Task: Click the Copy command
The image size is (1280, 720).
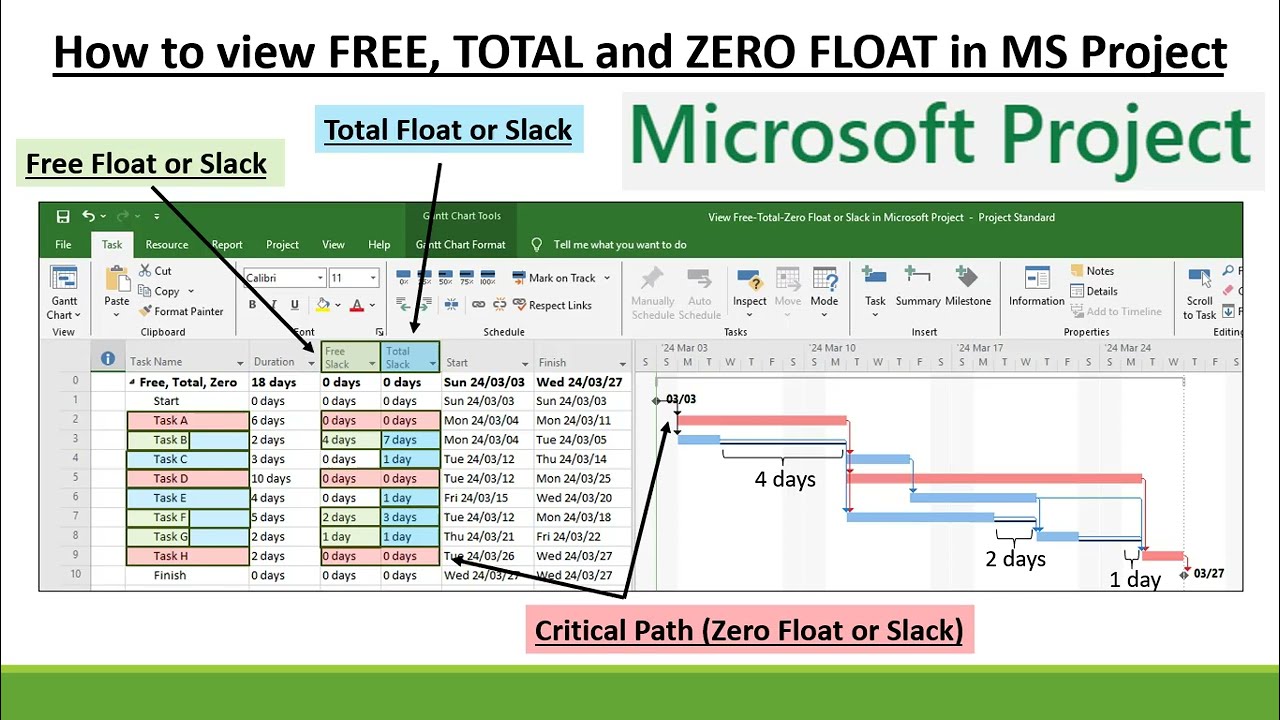Action: (x=160, y=291)
